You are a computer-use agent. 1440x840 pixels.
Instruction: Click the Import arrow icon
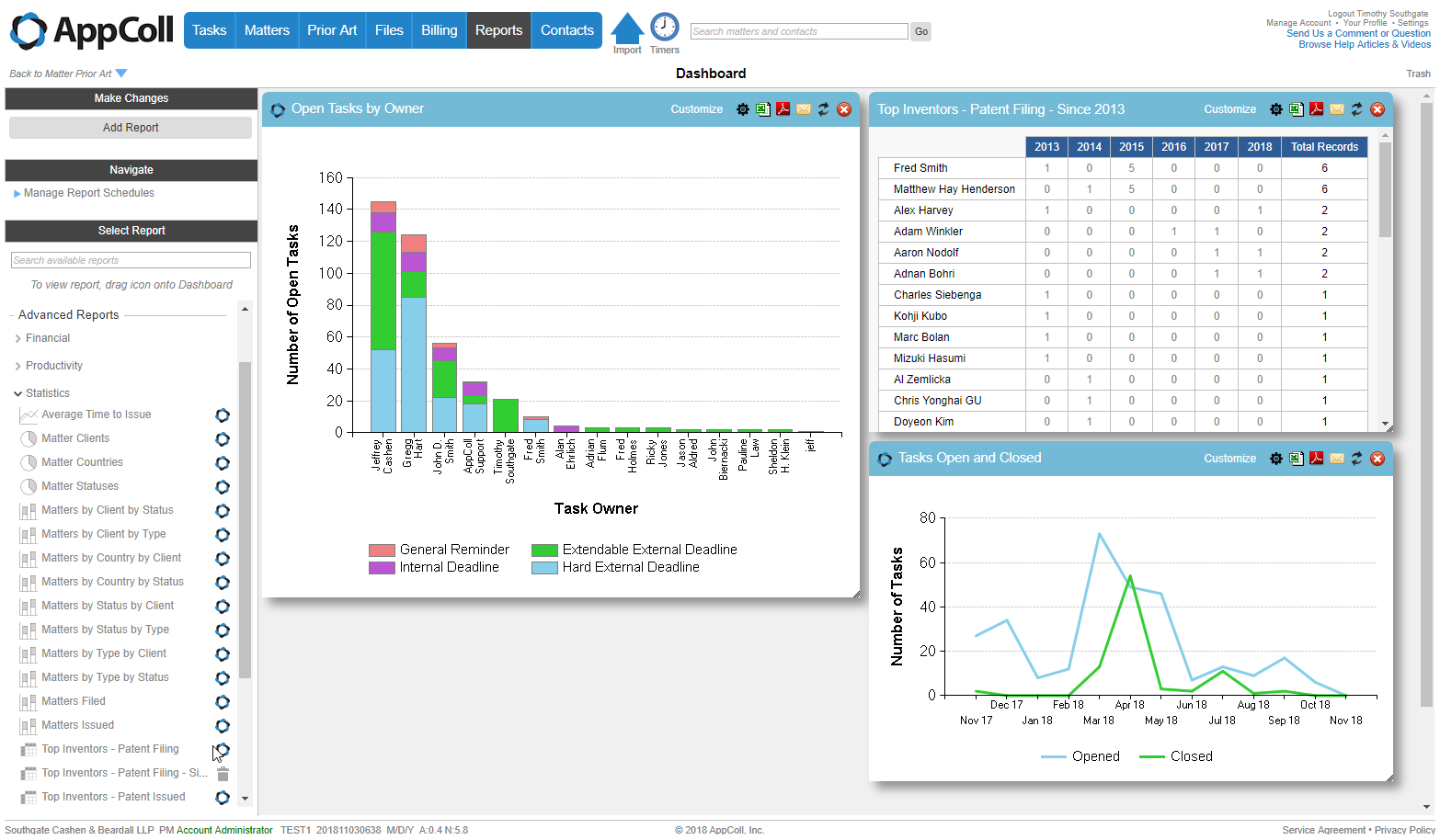pyautogui.click(x=627, y=28)
